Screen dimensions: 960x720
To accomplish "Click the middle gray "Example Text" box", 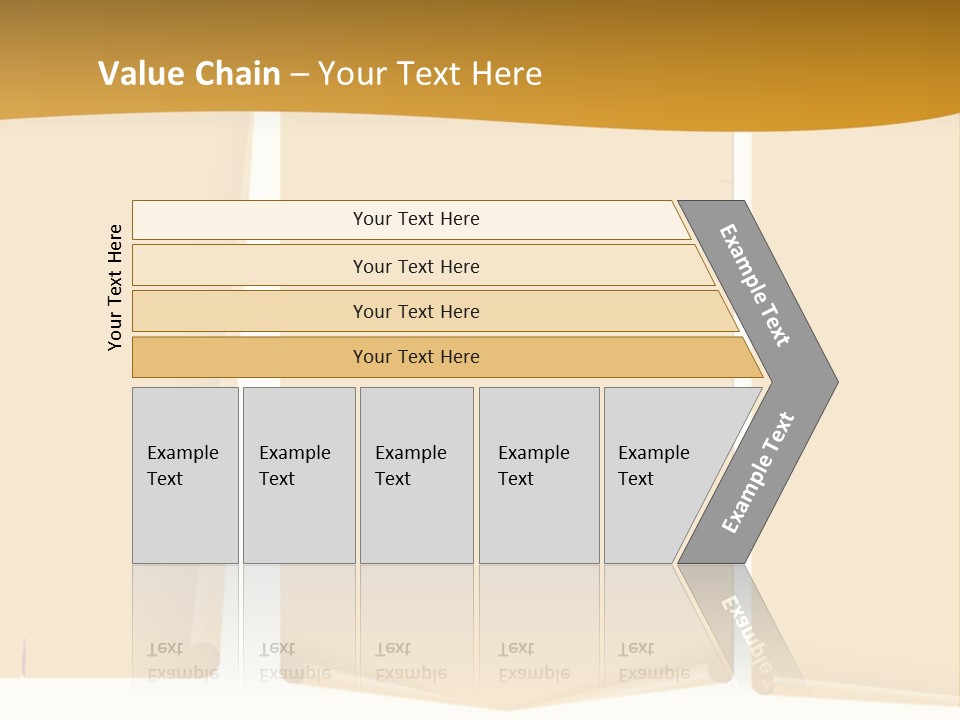I will pos(415,475).
